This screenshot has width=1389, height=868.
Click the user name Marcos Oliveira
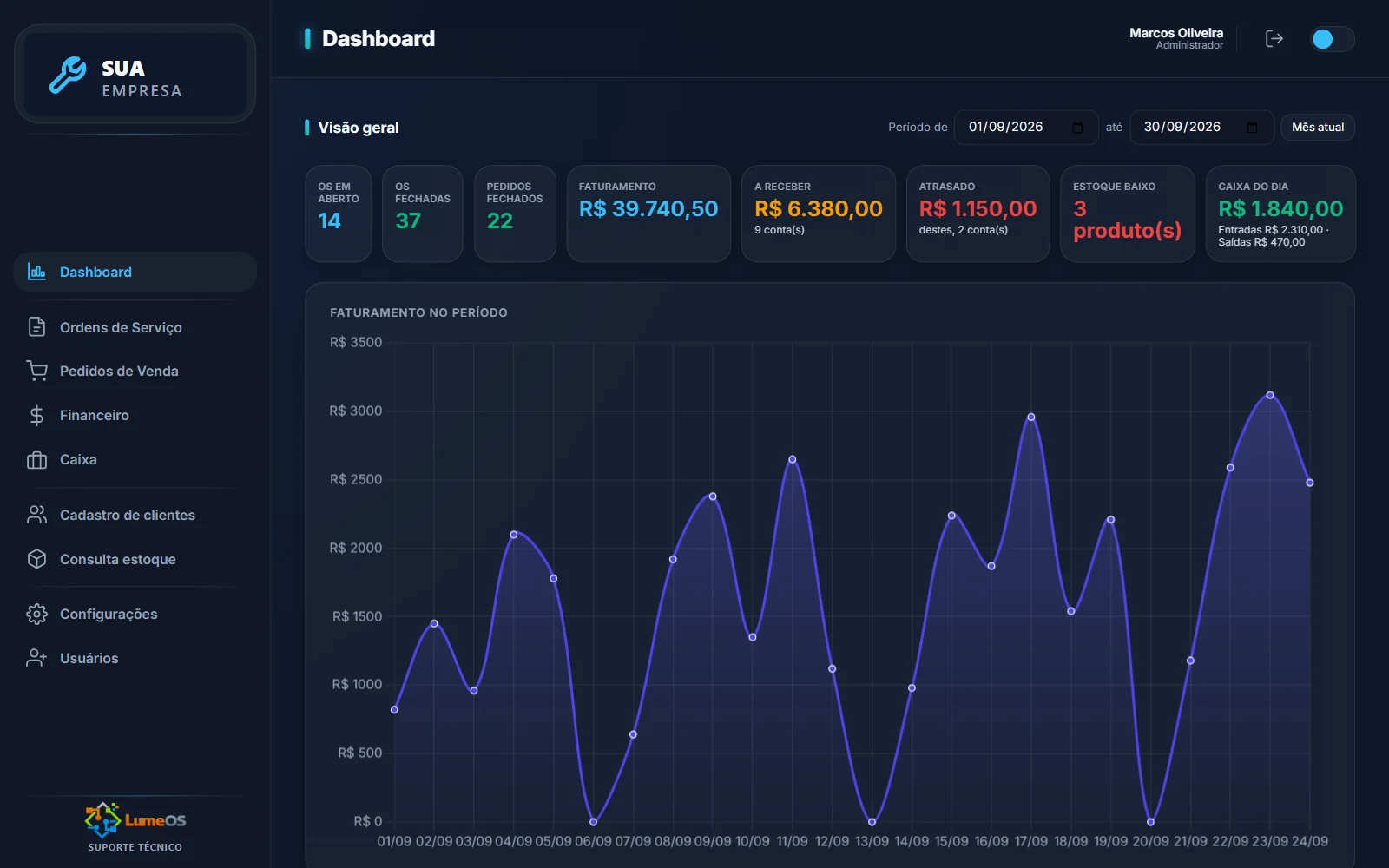point(1176,33)
